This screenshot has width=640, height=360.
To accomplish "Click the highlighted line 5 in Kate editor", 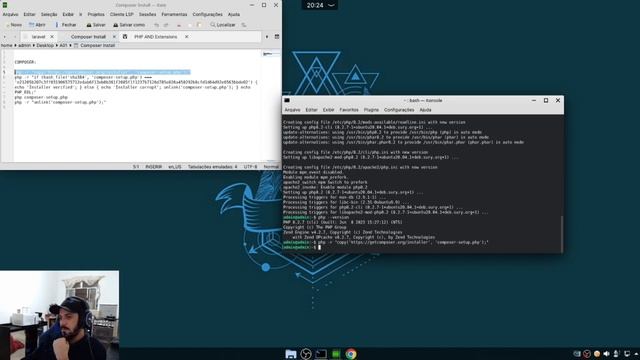I will pyautogui.click(x=102, y=72).
